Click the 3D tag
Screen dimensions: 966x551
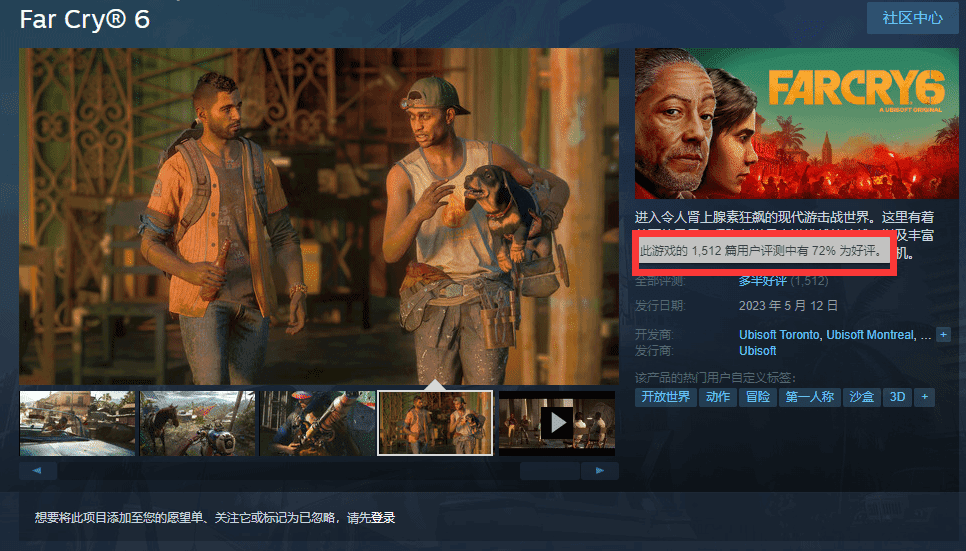click(898, 397)
